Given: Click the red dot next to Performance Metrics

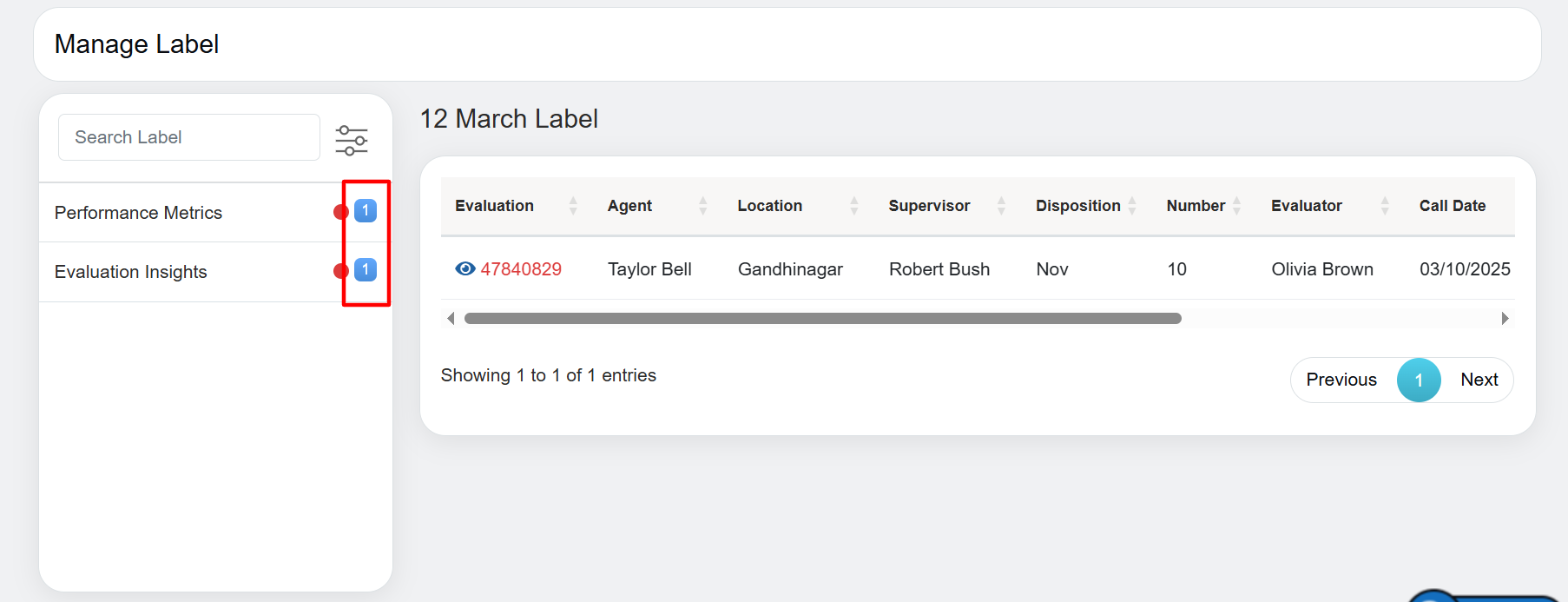Looking at the screenshot, I should pos(340,212).
